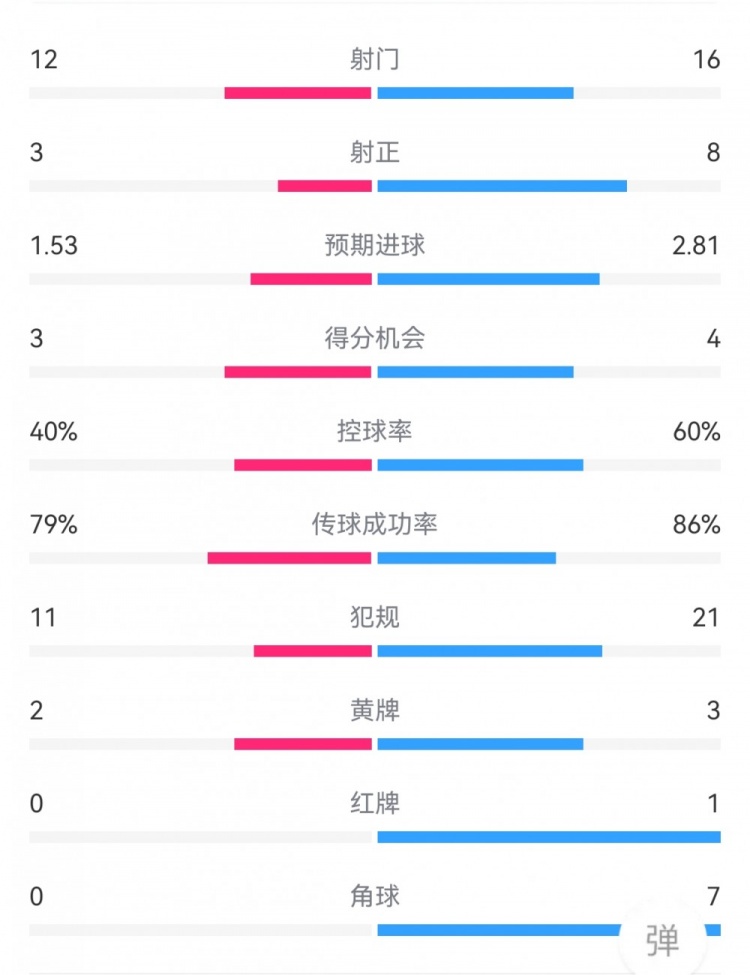
Task: Click the 红牌 red cards label
Action: pos(375,803)
